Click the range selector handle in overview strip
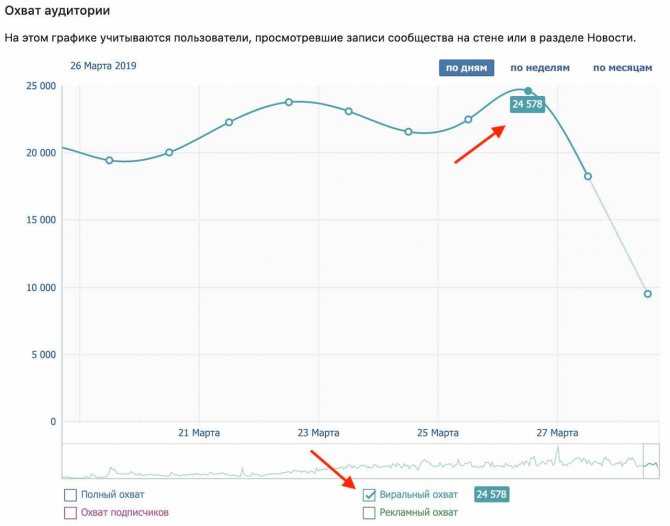This screenshot has width=670, height=526. point(651,461)
